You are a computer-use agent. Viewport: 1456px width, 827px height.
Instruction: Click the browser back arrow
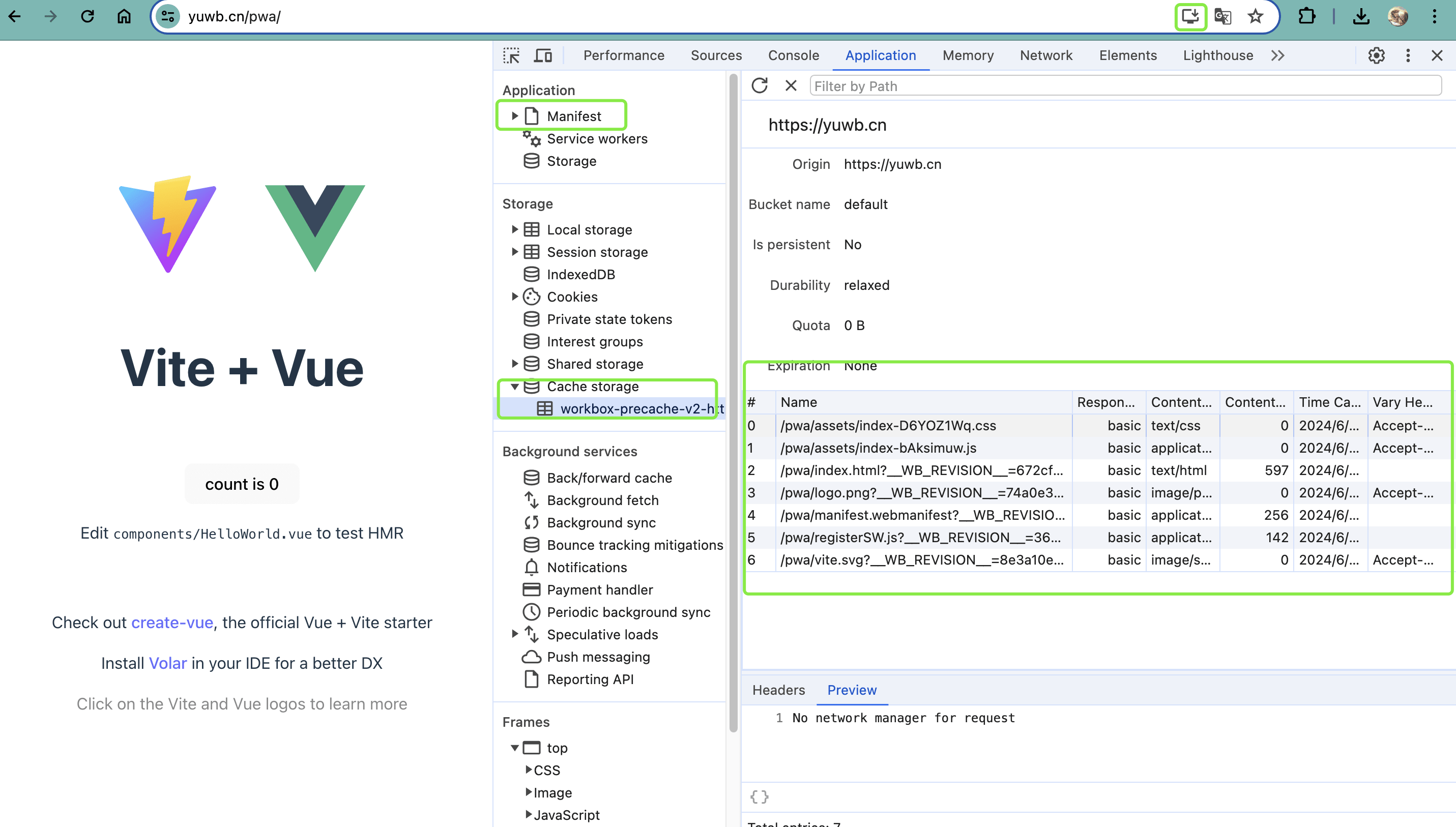(x=15, y=16)
